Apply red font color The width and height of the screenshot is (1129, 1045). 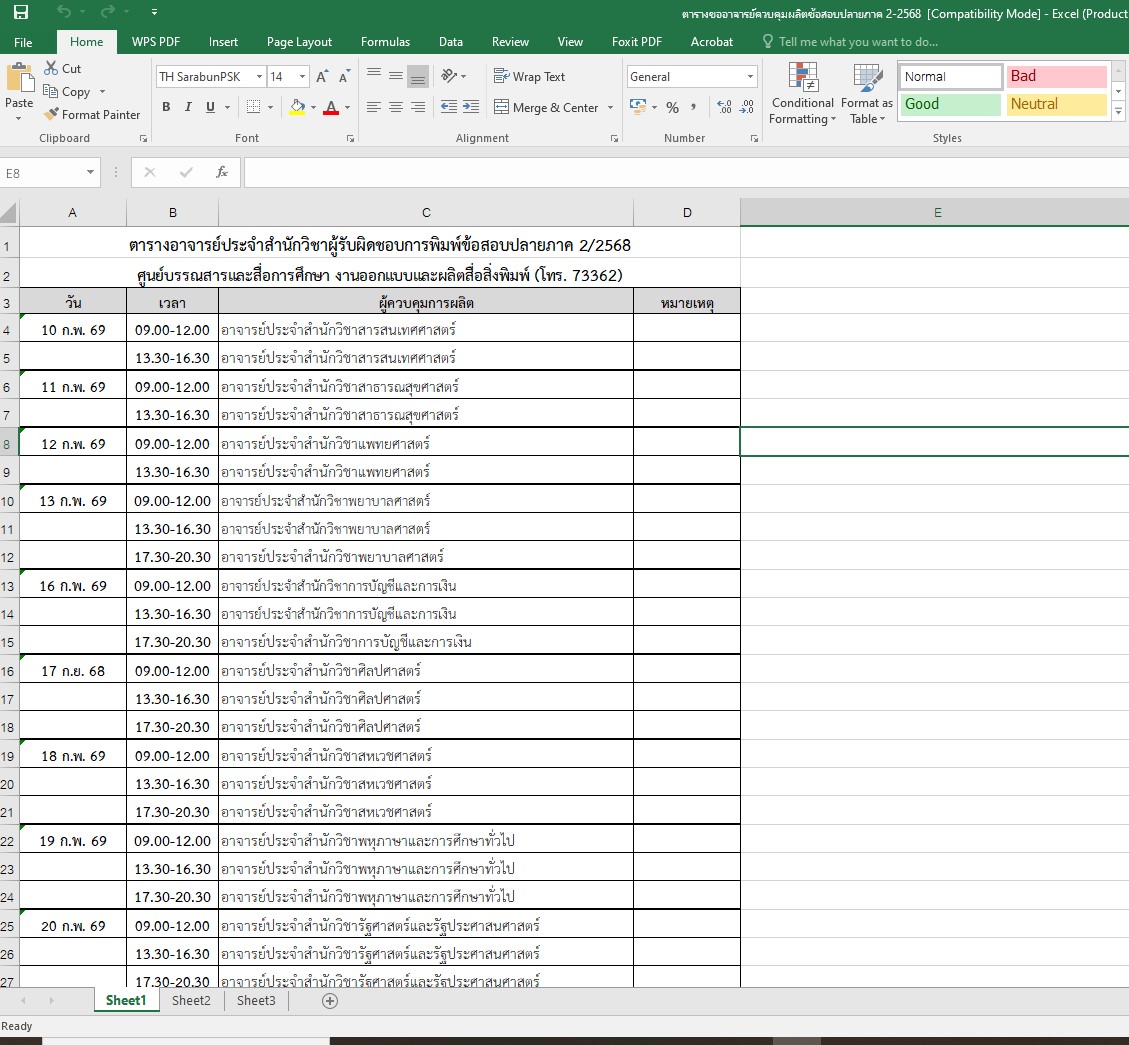[331, 107]
